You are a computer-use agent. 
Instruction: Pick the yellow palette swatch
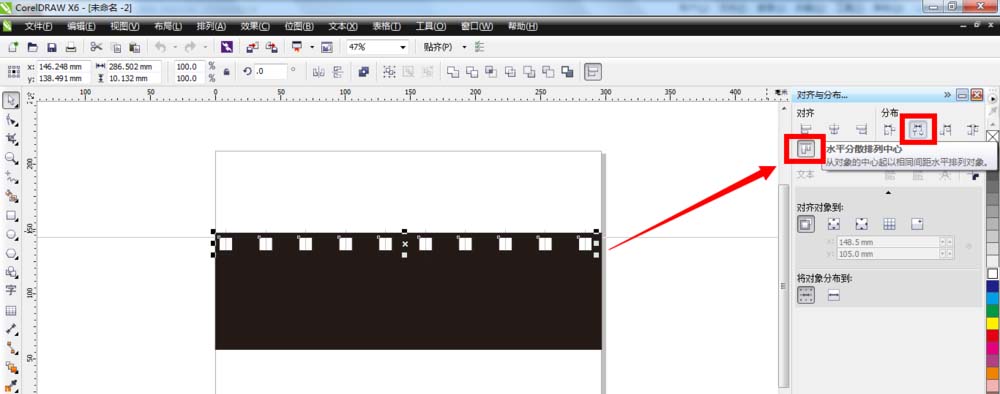point(992,323)
